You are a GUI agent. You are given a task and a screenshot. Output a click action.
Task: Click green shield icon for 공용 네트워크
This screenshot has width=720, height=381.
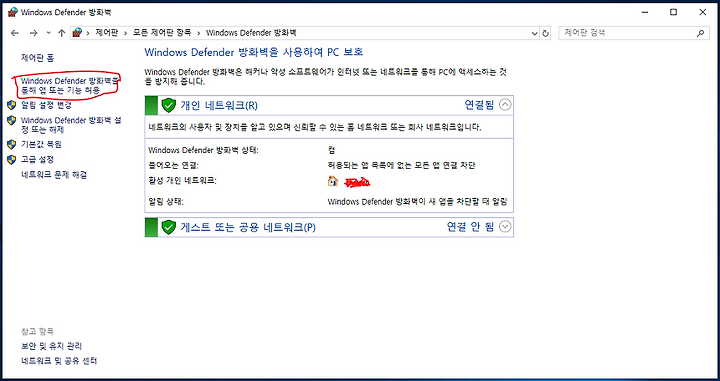coord(169,227)
